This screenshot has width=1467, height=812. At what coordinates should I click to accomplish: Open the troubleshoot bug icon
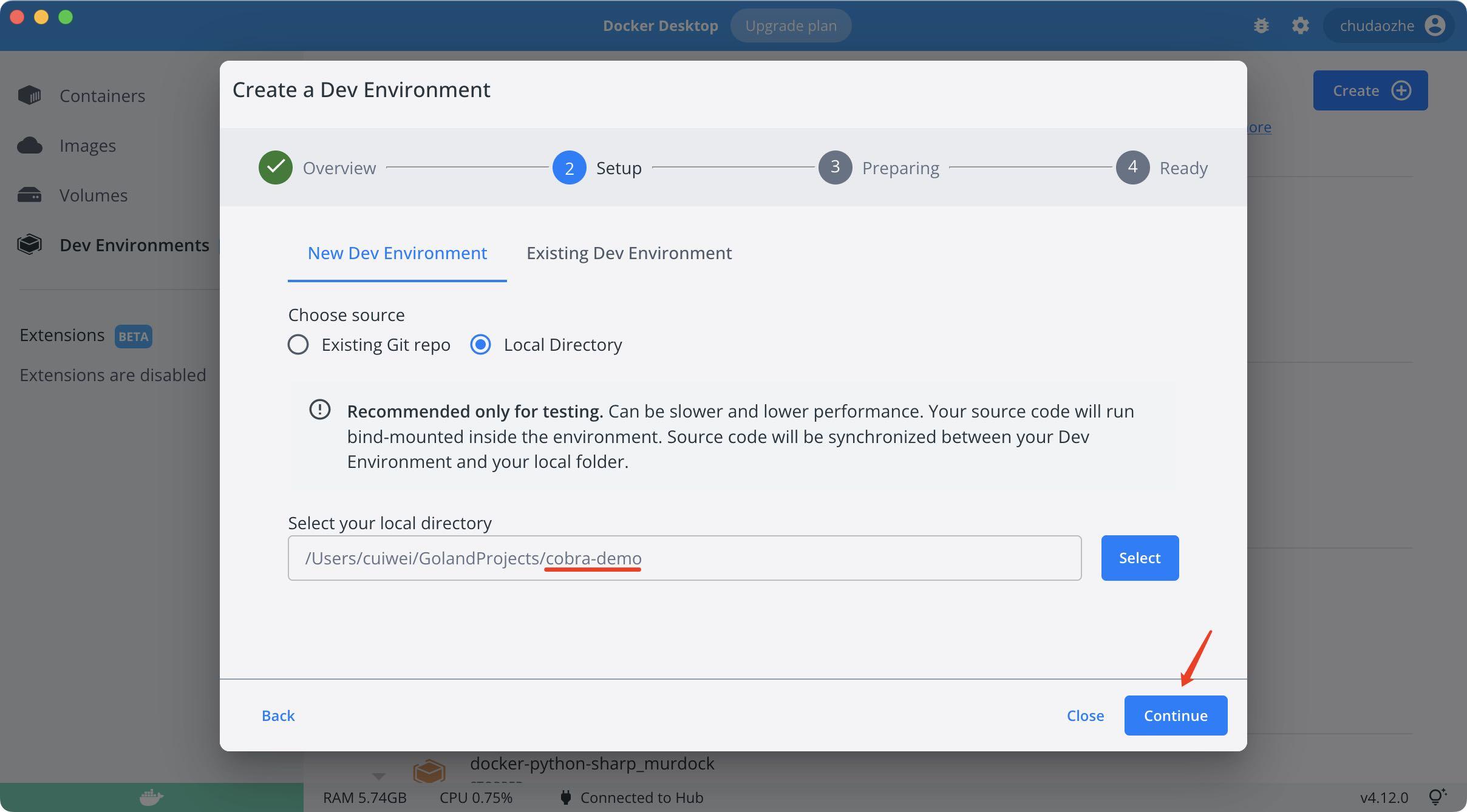coord(1261,25)
